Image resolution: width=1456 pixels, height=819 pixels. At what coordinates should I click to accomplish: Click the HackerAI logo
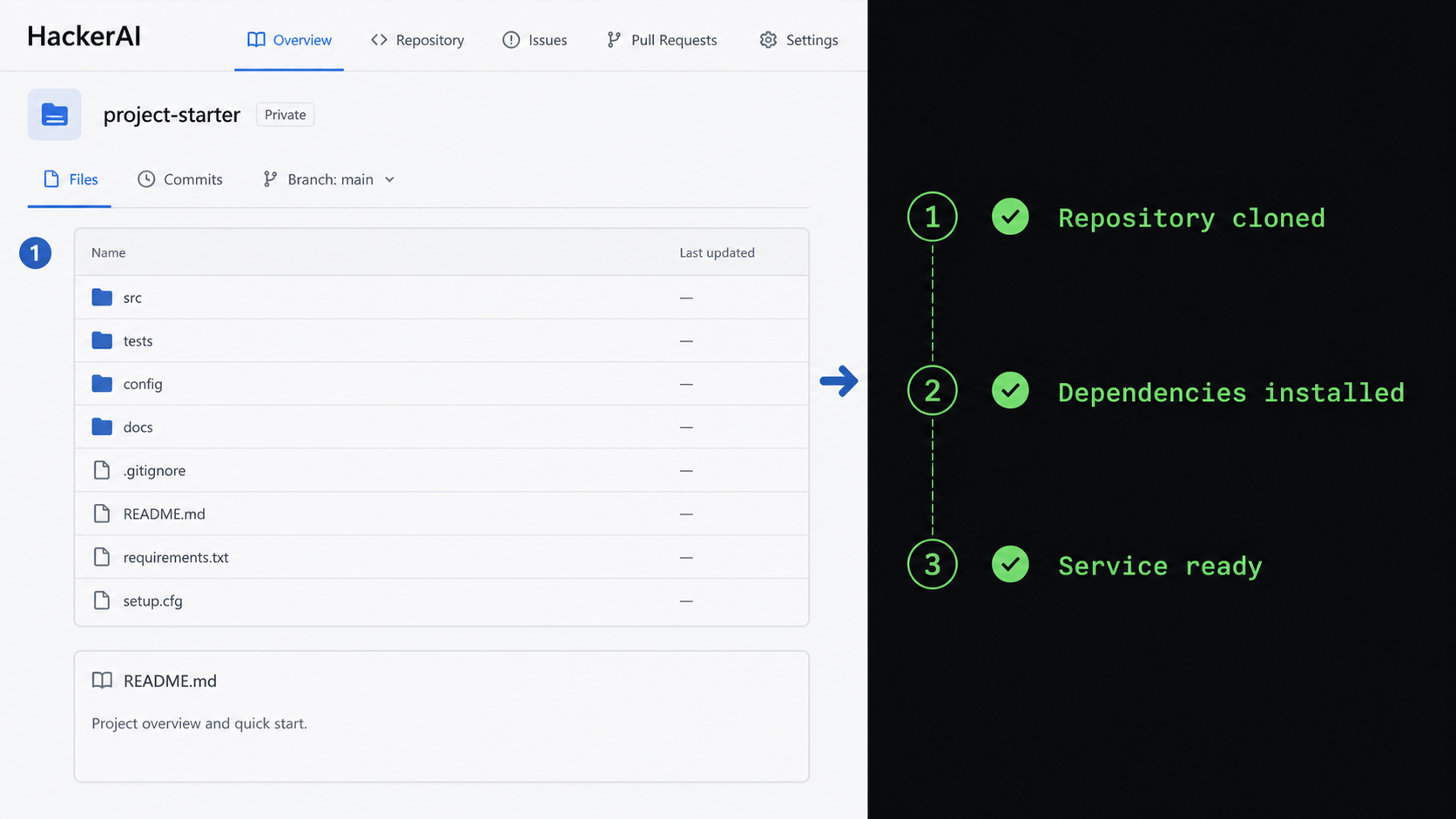tap(84, 37)
